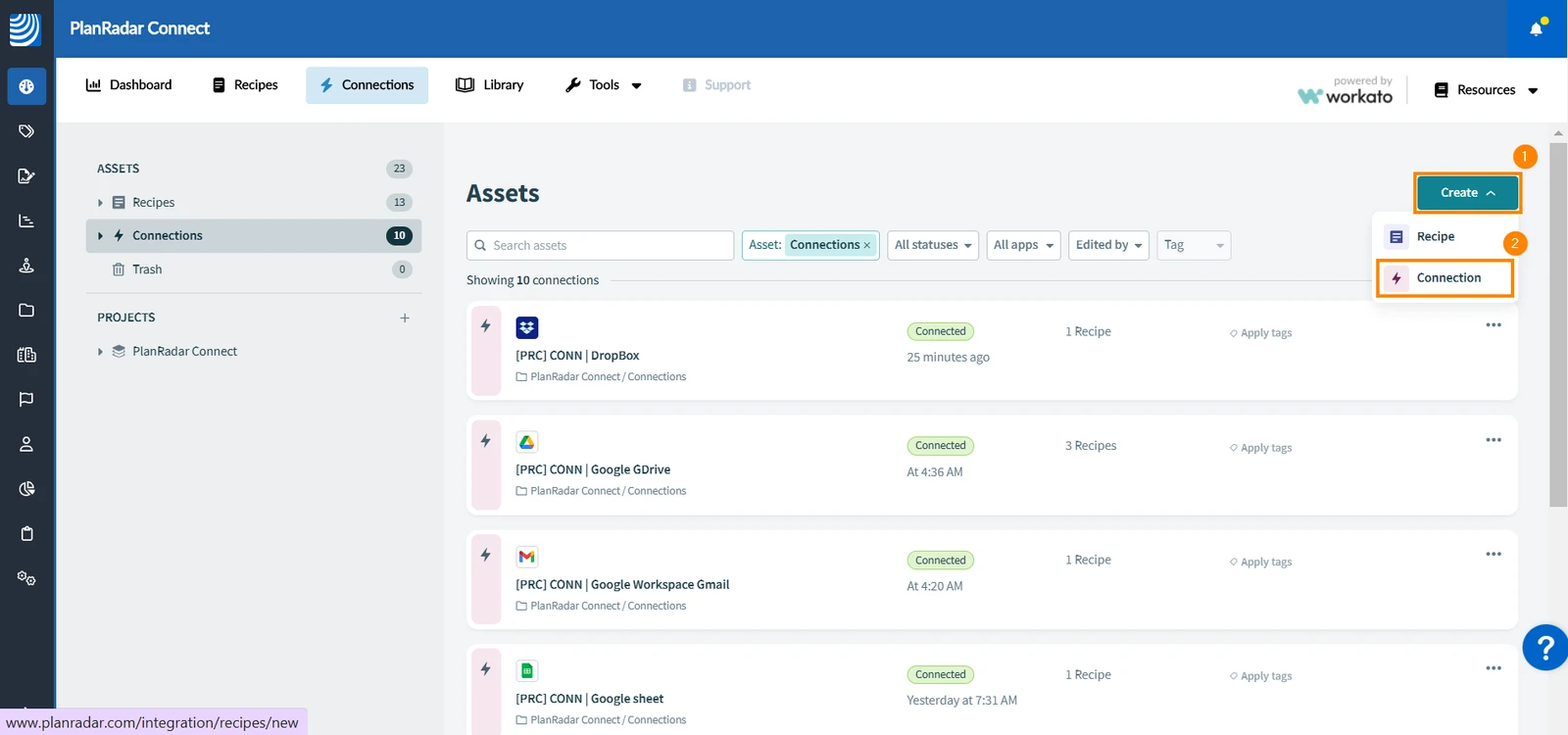Click the Create button

pos(1467,193)
